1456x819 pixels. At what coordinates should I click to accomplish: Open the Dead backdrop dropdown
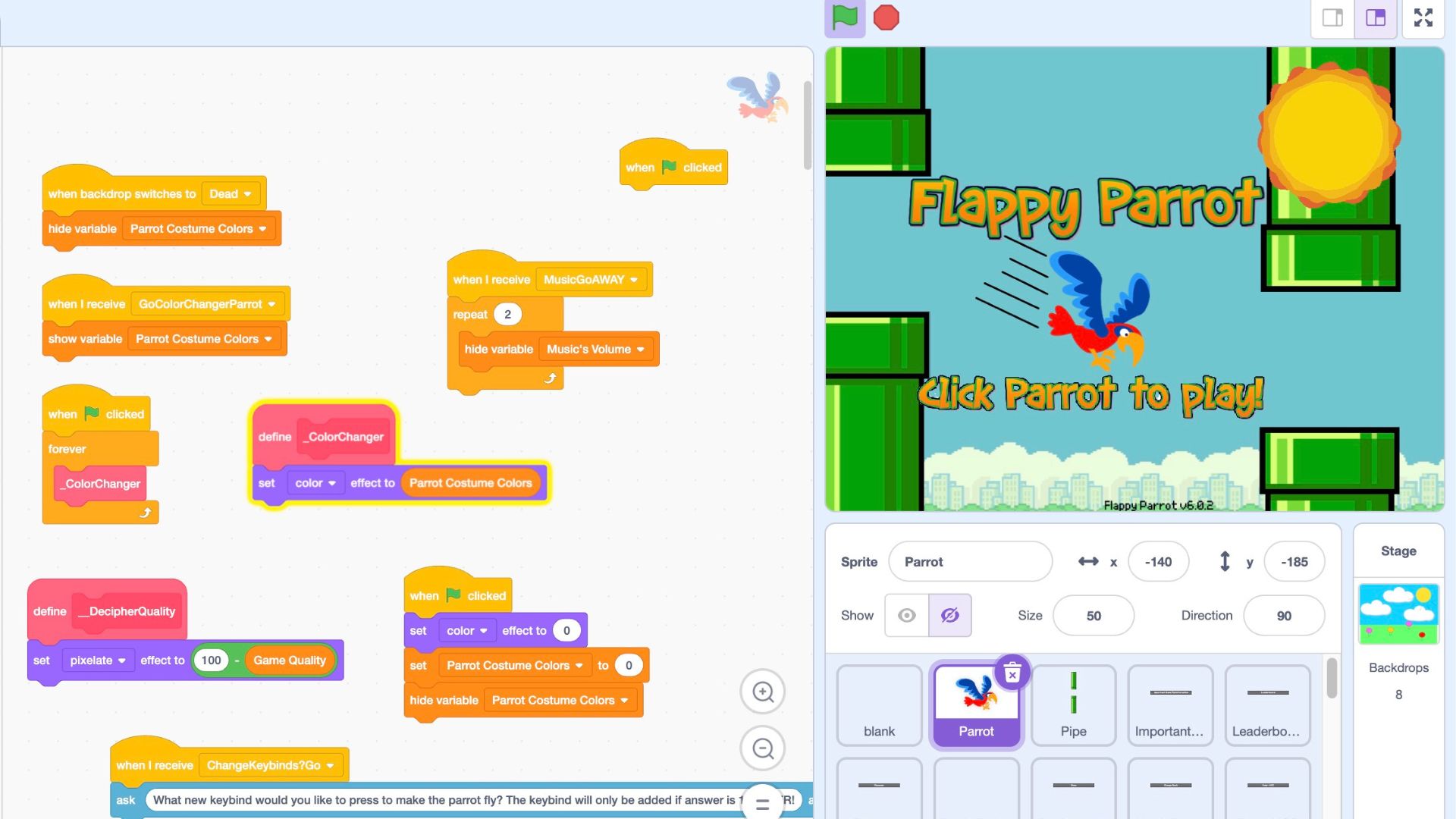pyautogui.click(x=231, y=194)
